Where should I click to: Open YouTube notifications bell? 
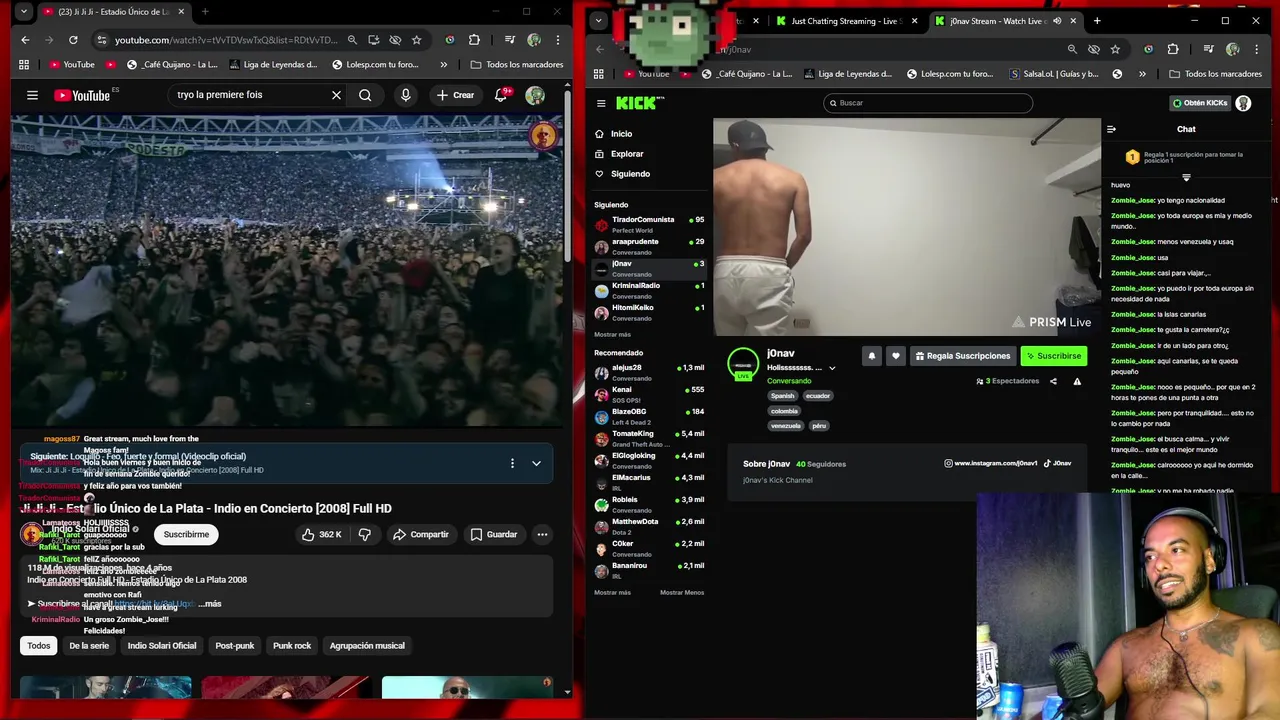[502, 95]
